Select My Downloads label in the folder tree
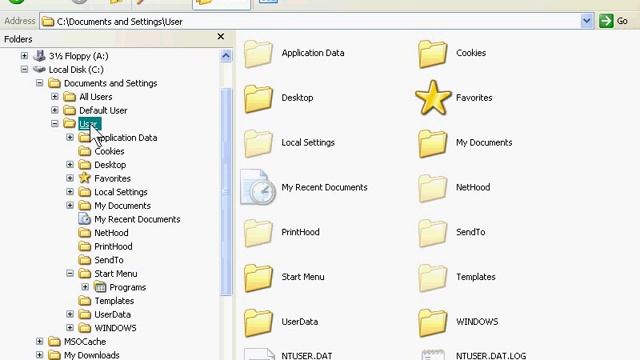The height and width of the screenshot is (360, 640). [92, 355]
